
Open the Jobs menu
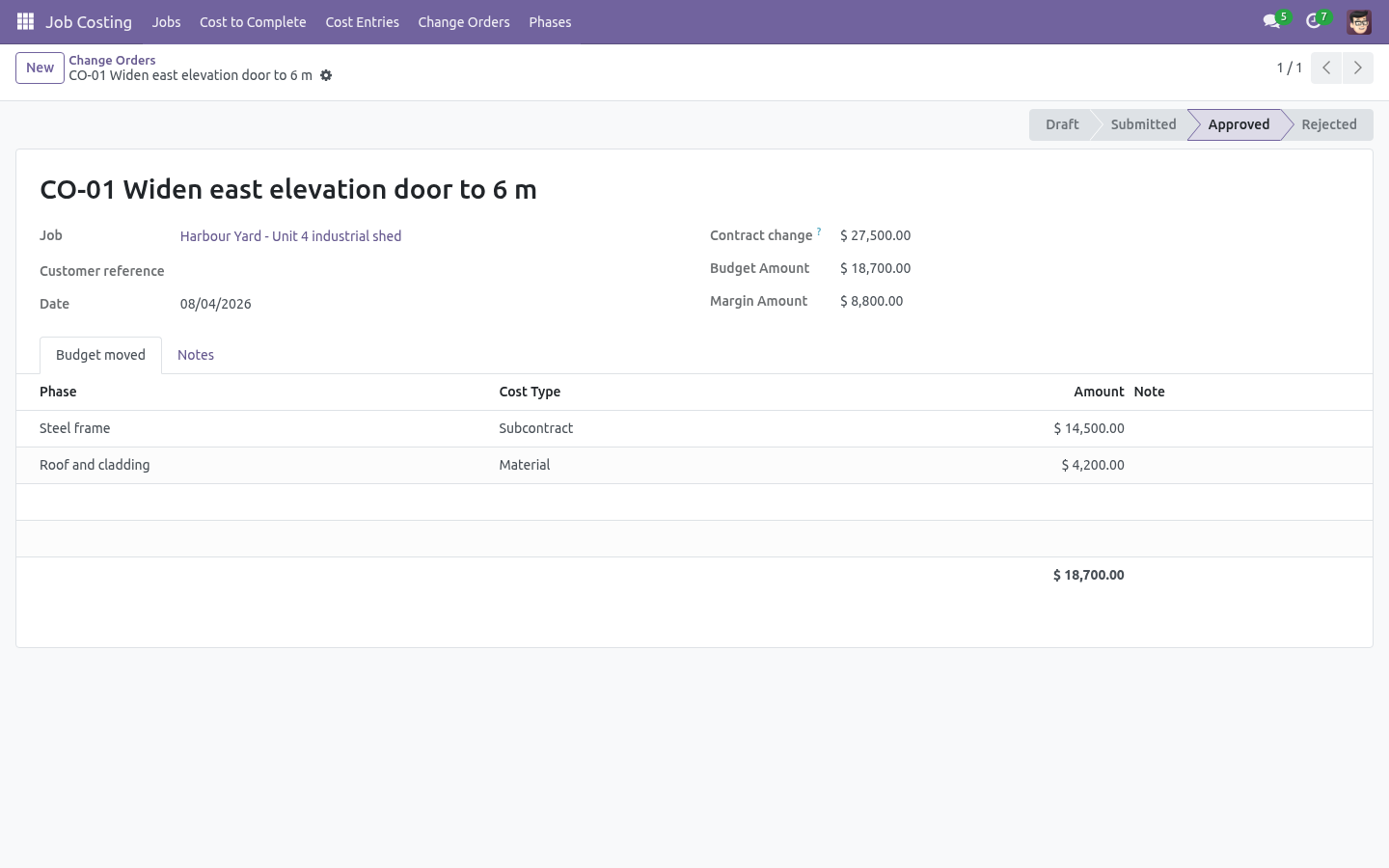[x=166, y=22]
